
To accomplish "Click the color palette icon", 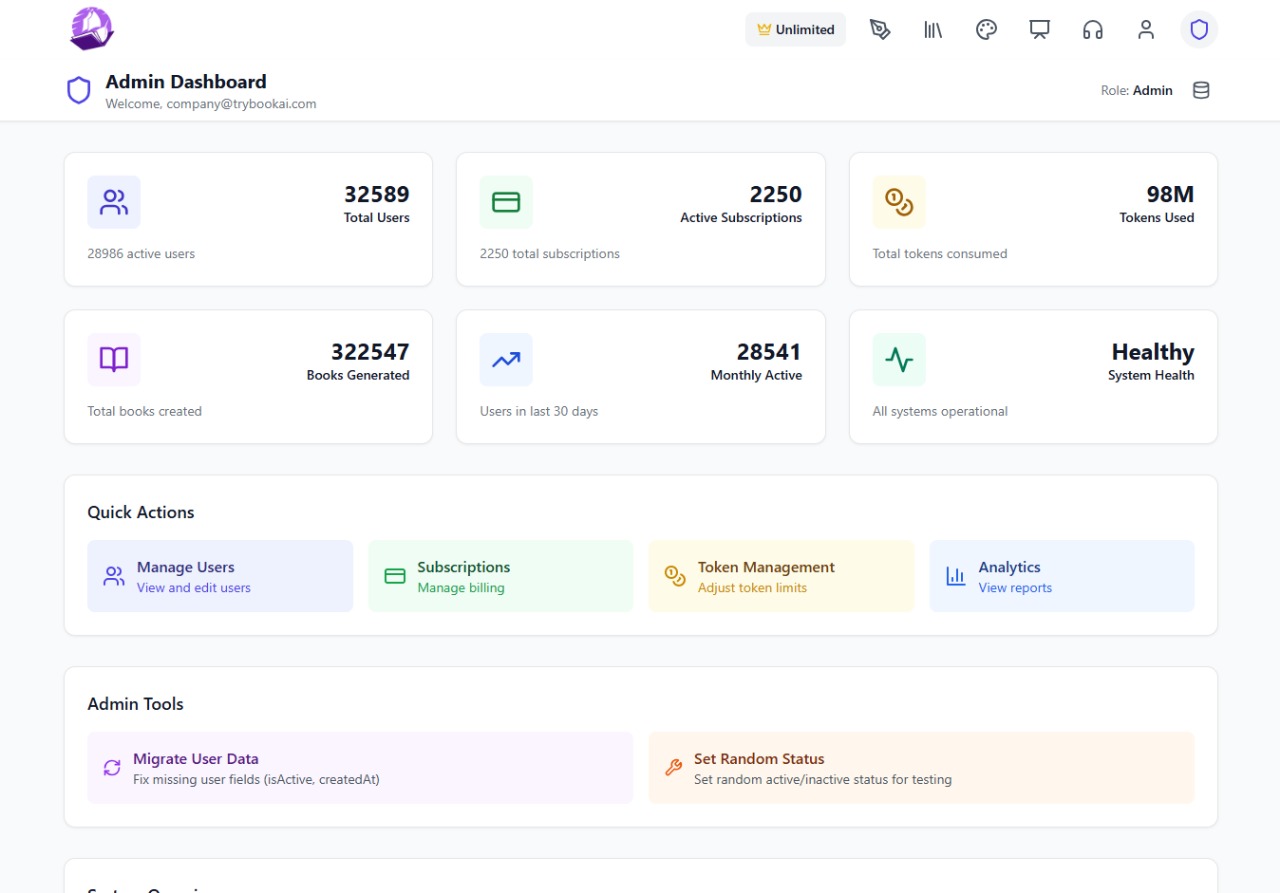I will (x=986, y=30).
